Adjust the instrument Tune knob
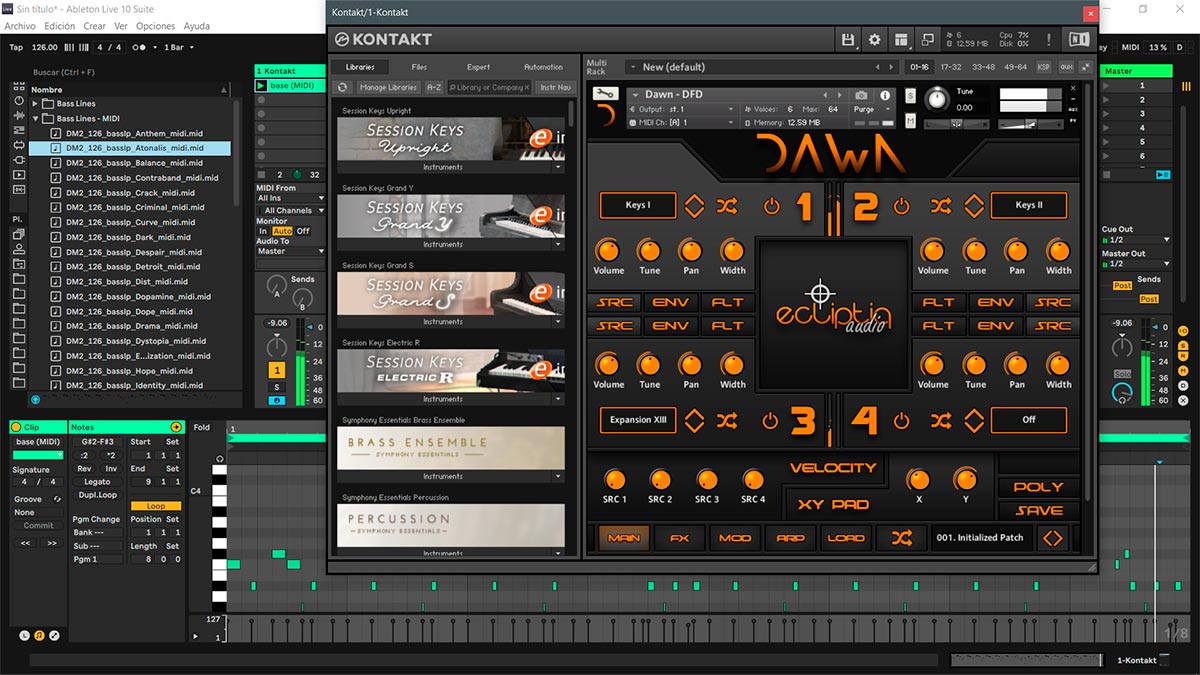The width and height of the screenshot is (1200, 675). click(x=937, y=98)
